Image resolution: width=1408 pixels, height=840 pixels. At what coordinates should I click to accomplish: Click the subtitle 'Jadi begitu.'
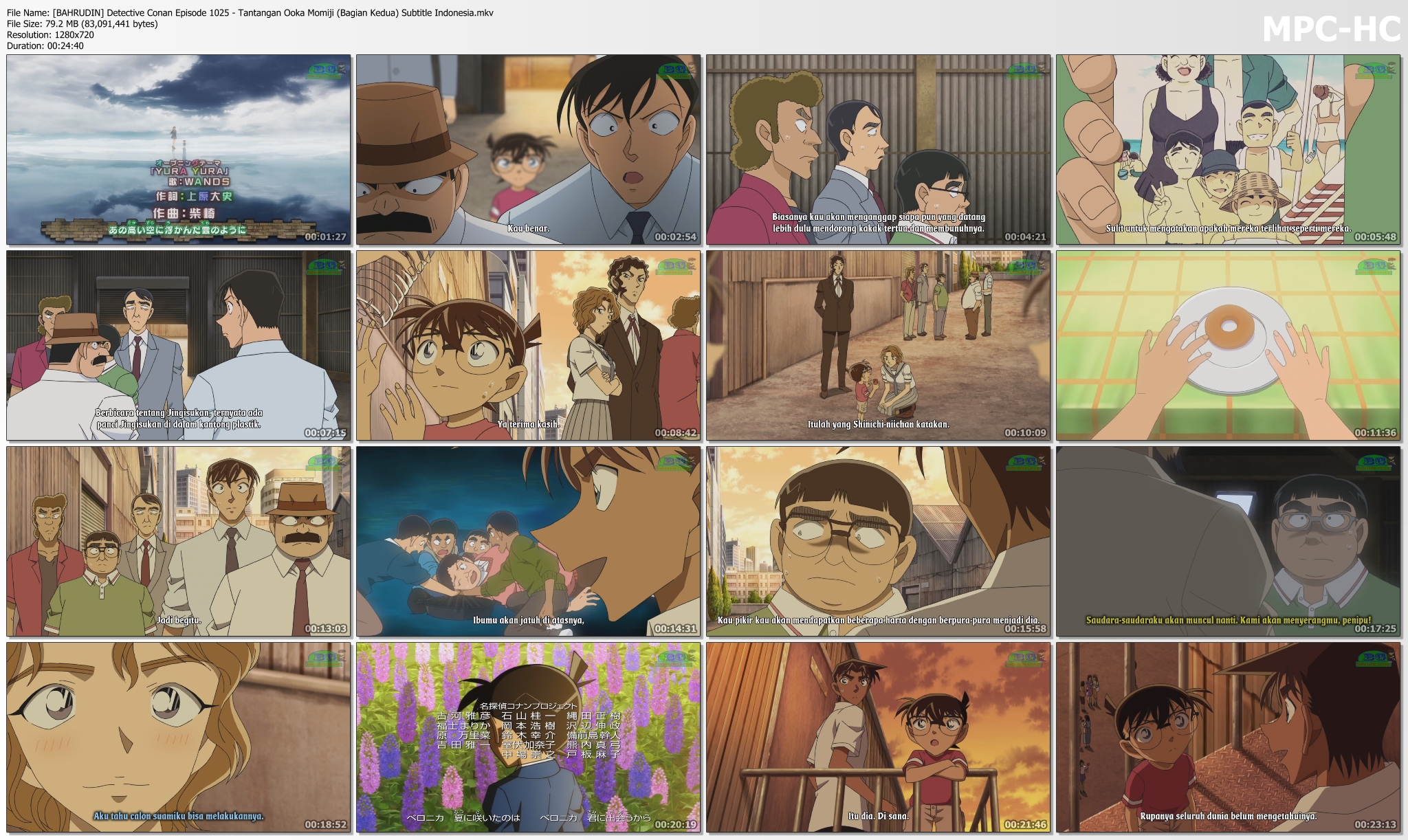[179, 620]
